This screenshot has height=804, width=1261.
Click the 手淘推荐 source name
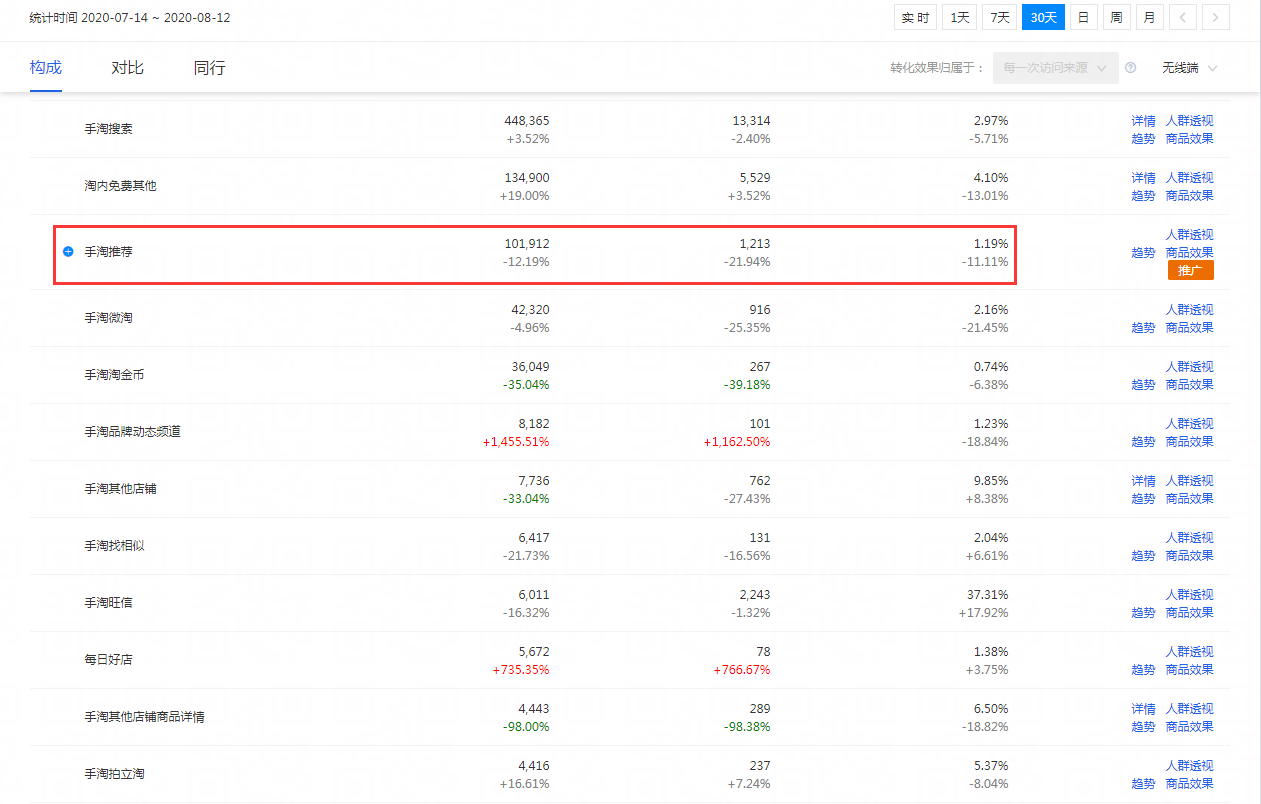pos(108,252)
